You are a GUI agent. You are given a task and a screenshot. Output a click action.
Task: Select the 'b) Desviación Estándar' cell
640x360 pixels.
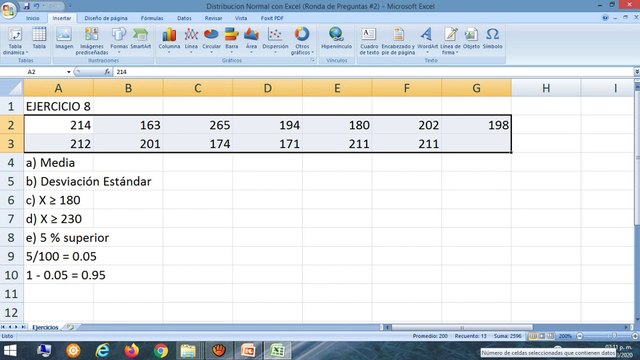58,181
